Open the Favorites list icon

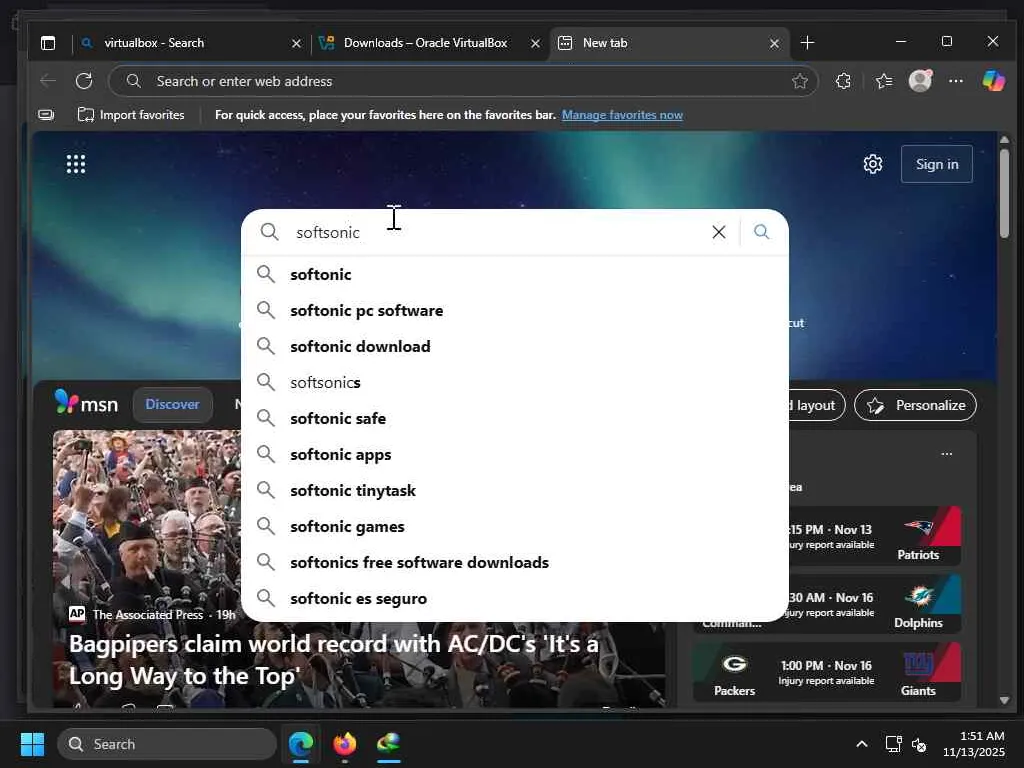pyautogui.click(x=884, y=81)
